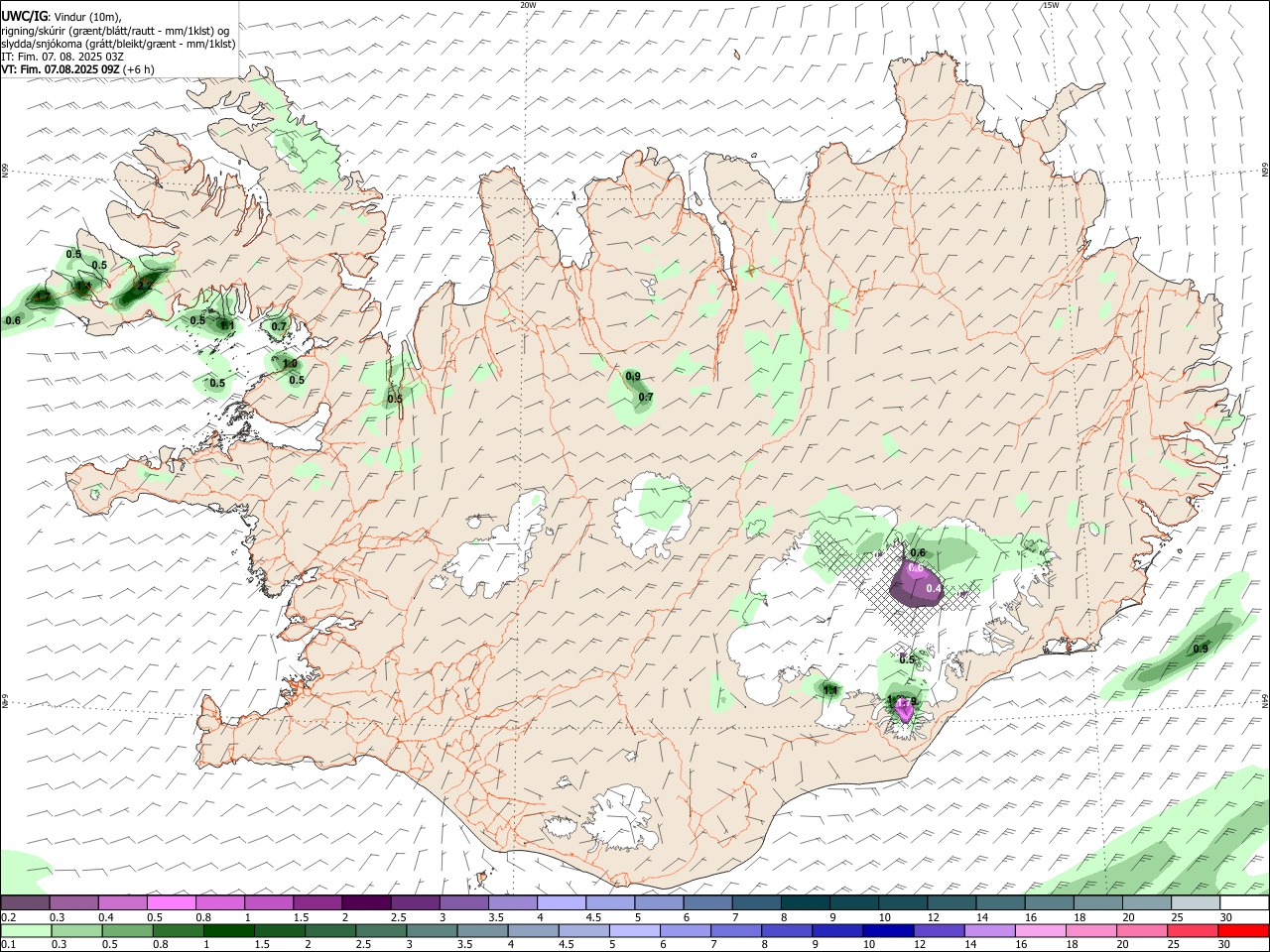Screen dimensions: 1270x952
Task: Click the '20W' longitude label
Action: 528,5
